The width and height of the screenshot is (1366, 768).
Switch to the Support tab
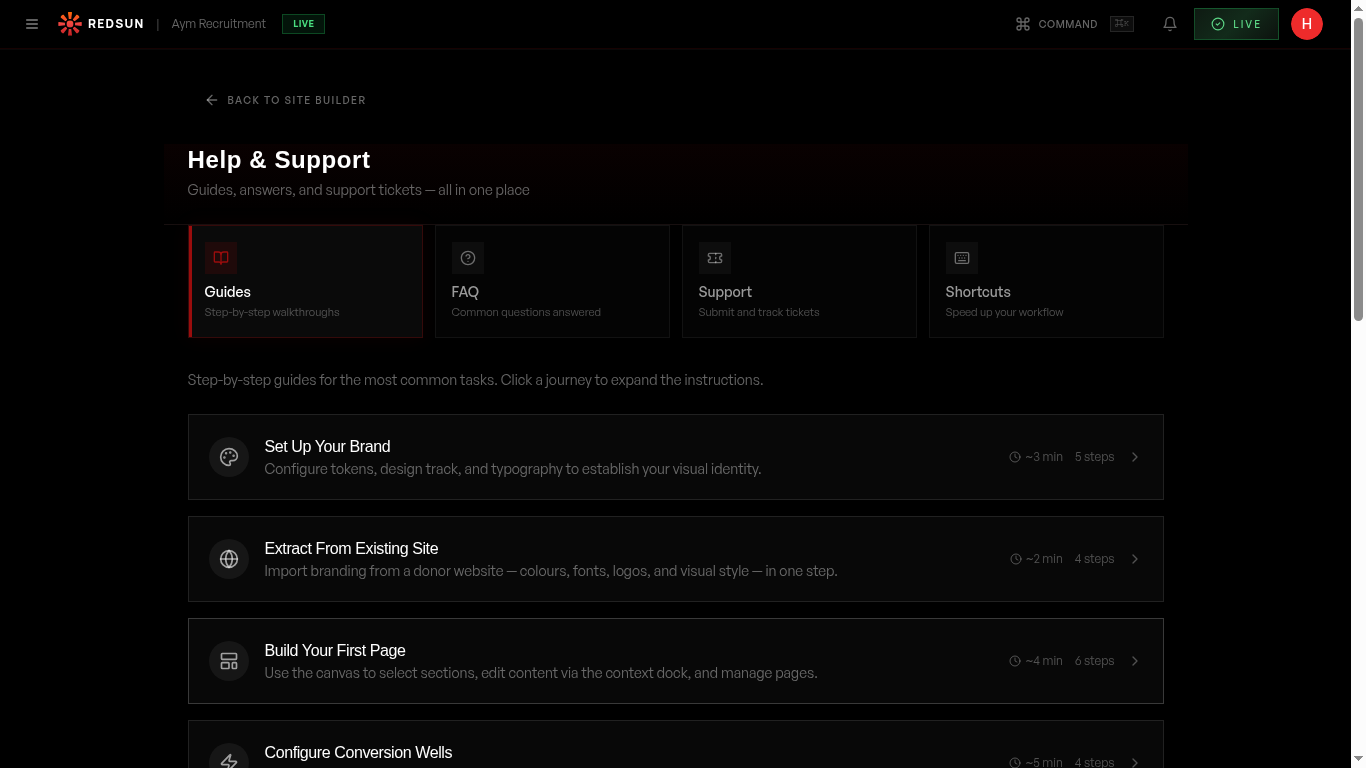[798, 281]
